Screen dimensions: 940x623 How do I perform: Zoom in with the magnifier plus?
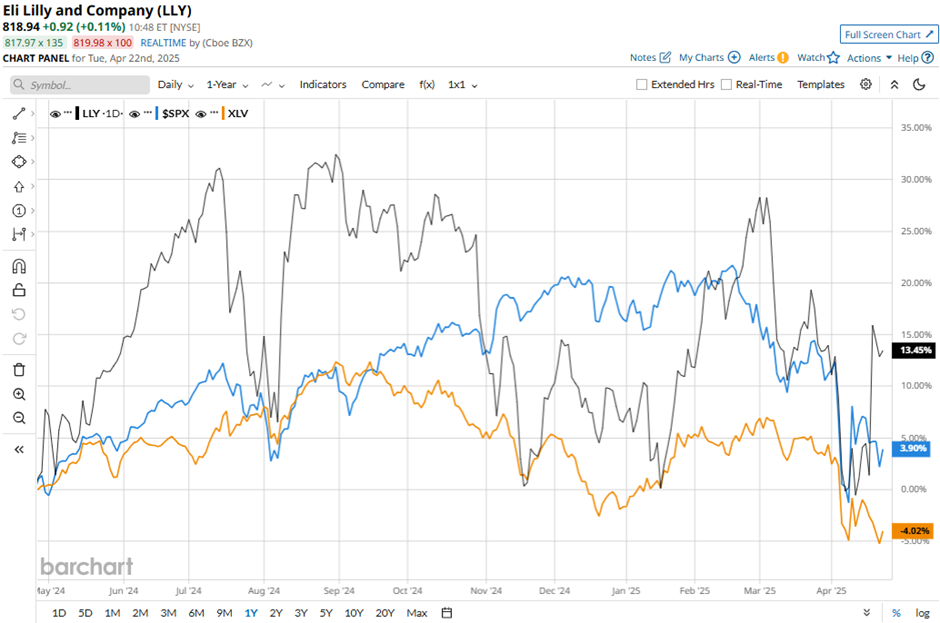[19, 394]
